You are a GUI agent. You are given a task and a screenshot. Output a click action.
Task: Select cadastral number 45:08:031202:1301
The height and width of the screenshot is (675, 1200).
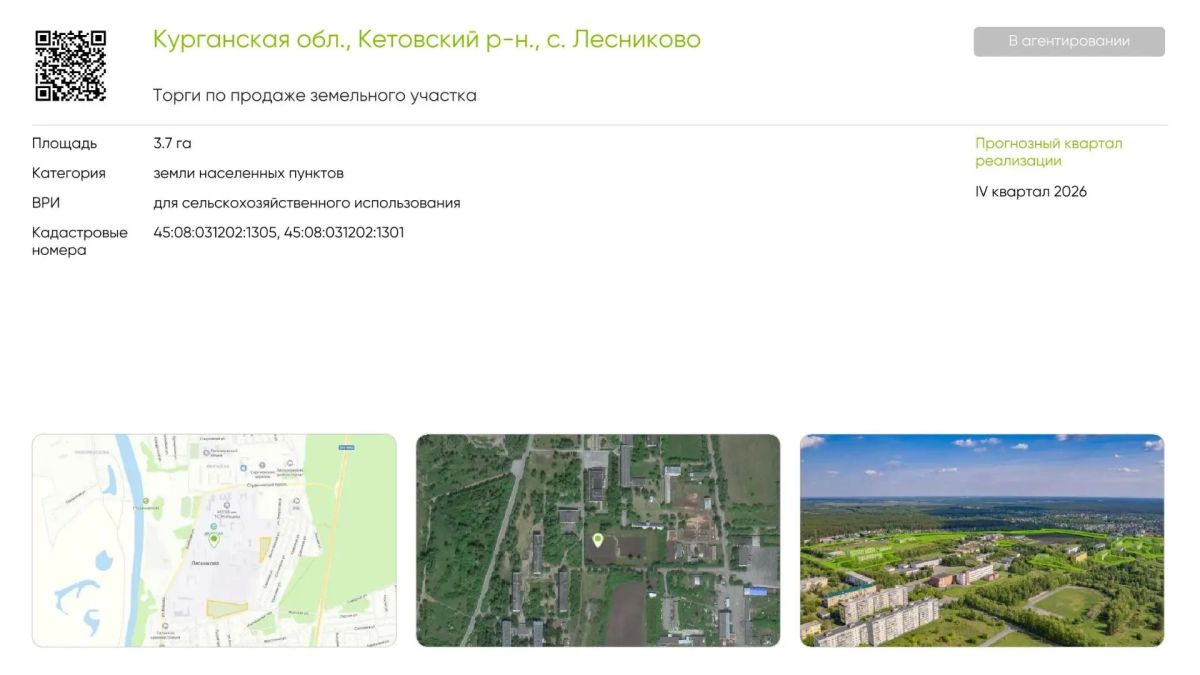pyautogui.click(x=344, y=233)
